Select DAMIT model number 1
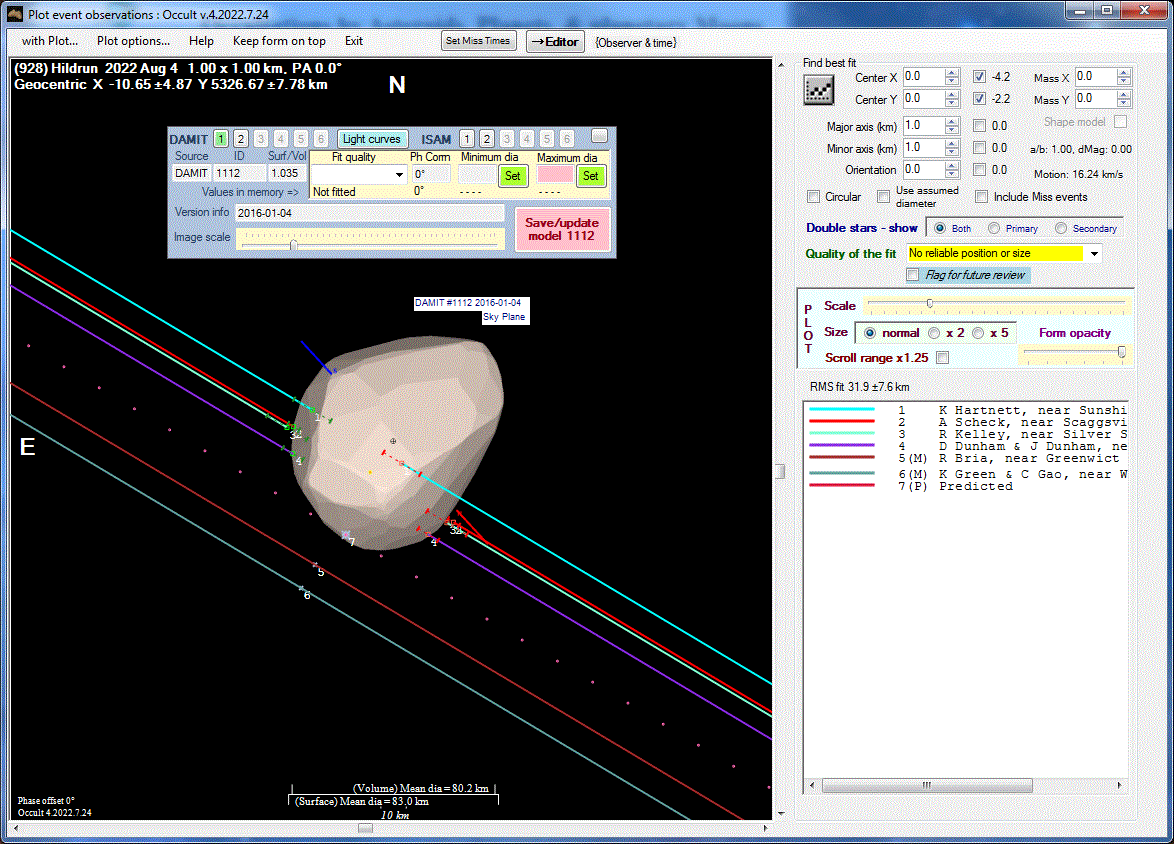 pos(221,139)
